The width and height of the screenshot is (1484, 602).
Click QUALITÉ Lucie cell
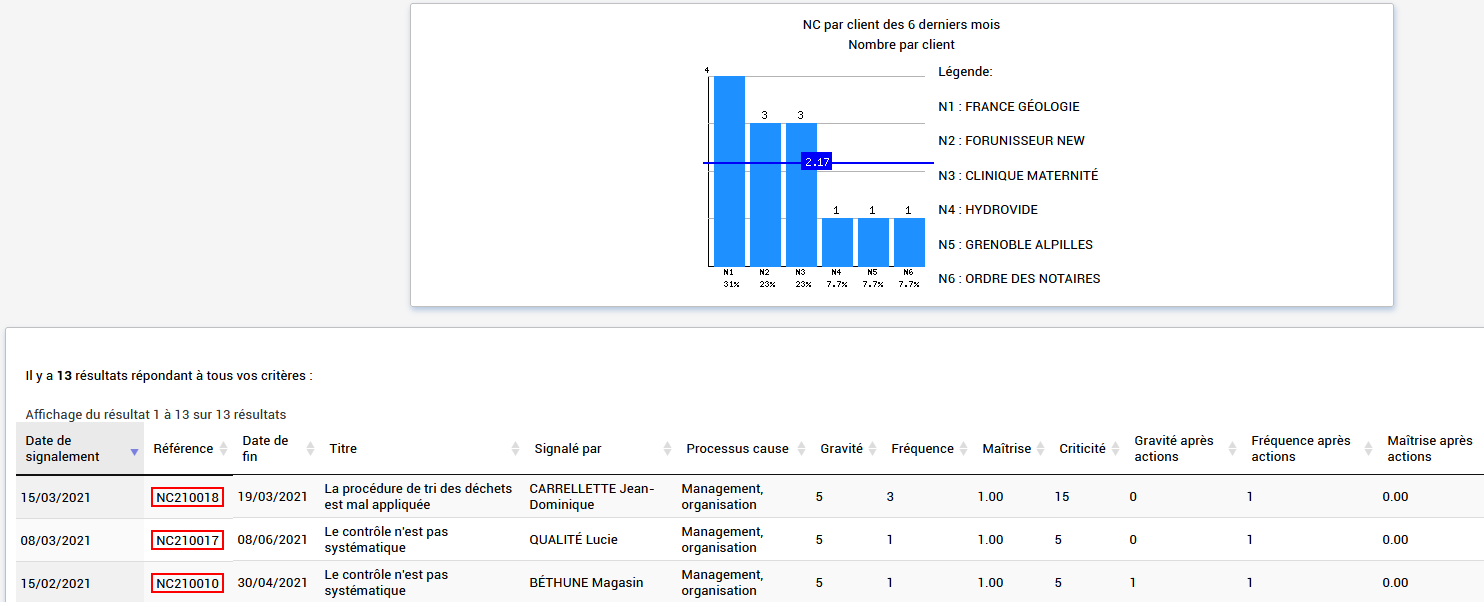coord(573,540)
